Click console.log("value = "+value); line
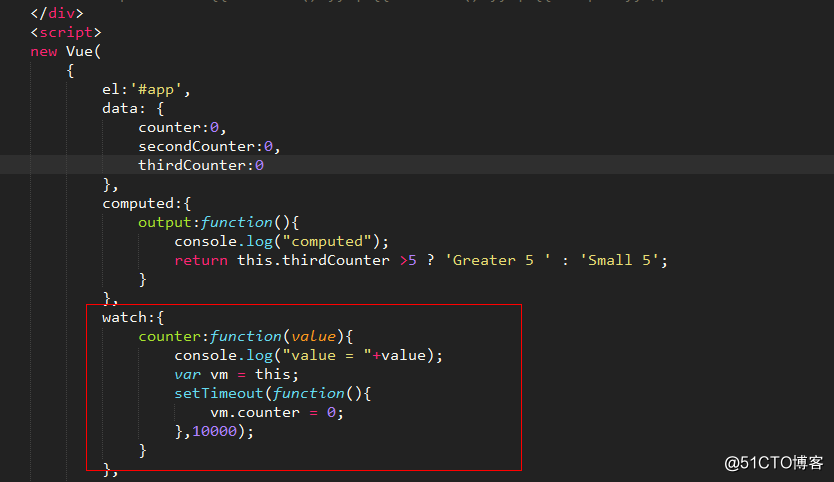This screenshot has width=834, height=482. [308, 355]
